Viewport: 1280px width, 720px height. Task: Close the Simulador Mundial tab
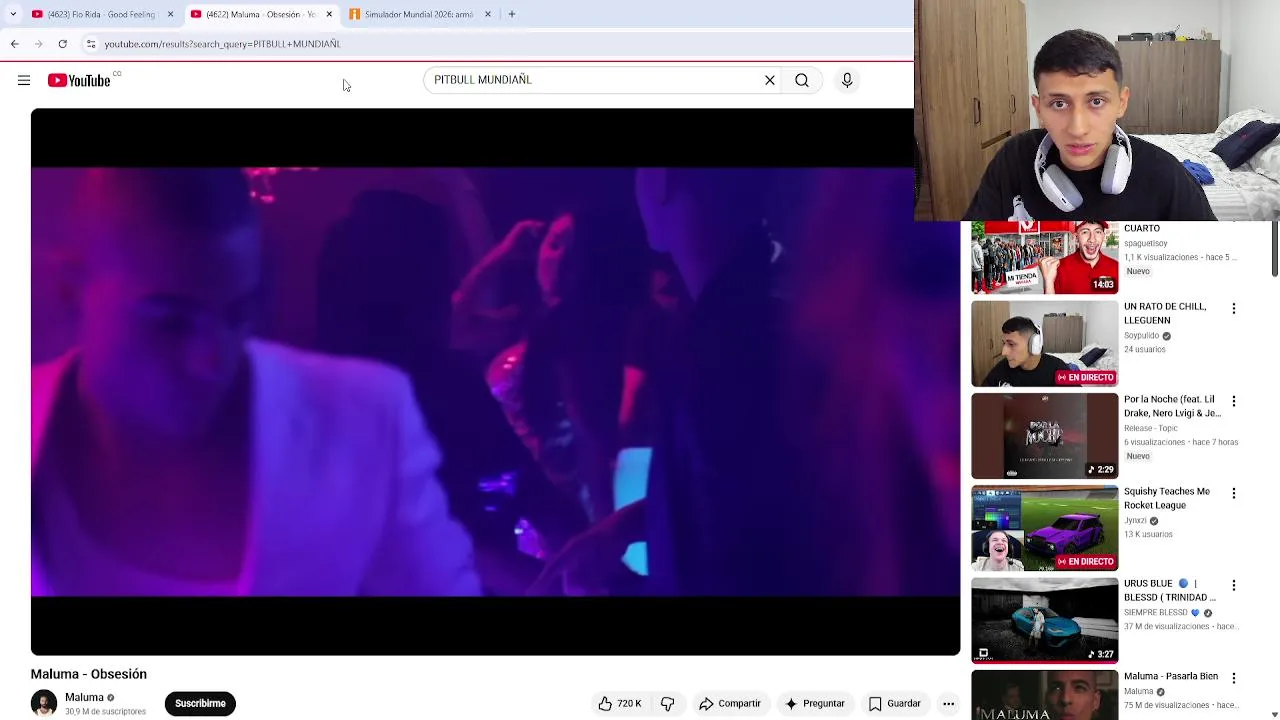pos(488,14)
